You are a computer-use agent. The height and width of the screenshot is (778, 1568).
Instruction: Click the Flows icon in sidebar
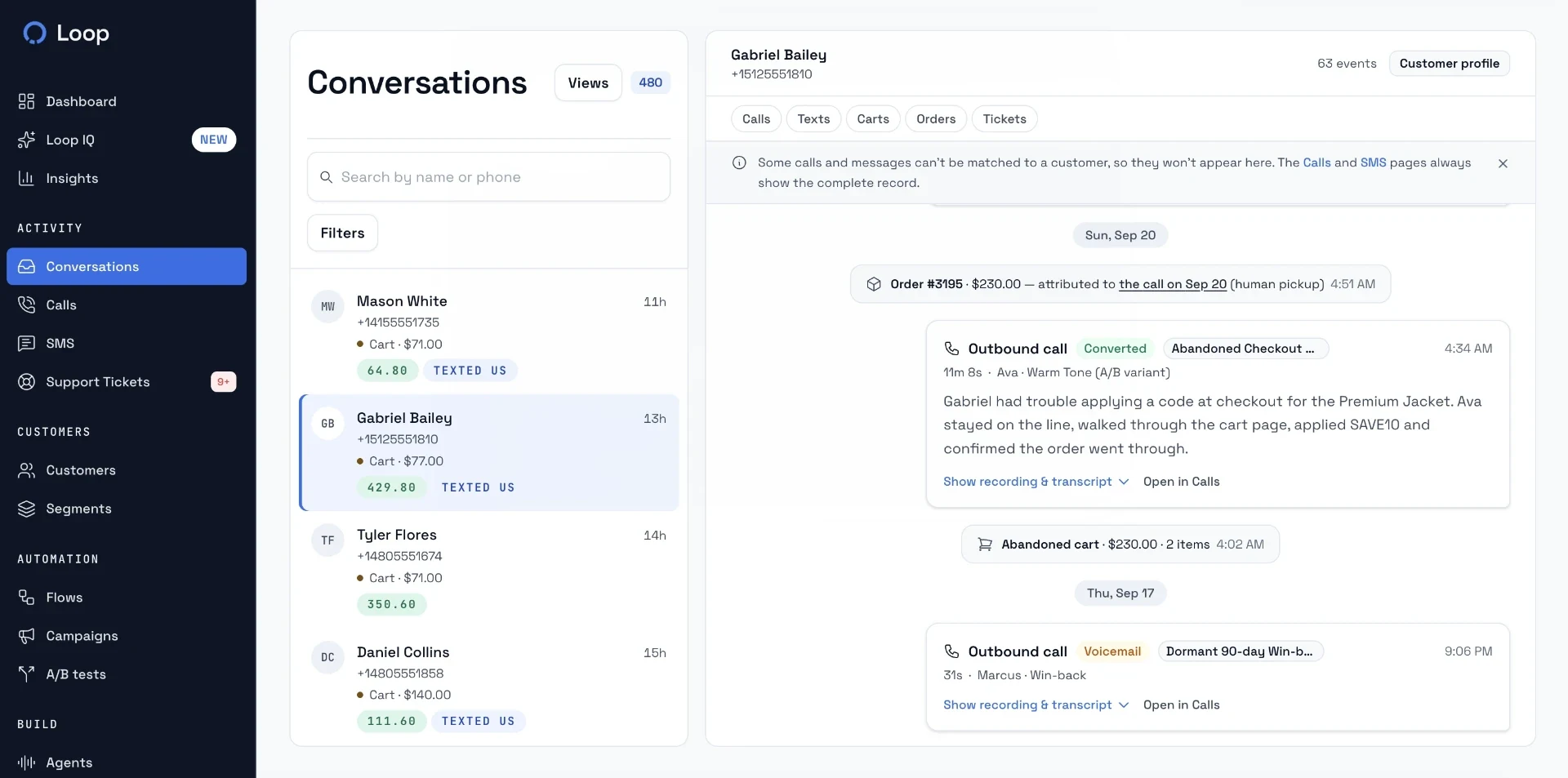(x=26, y=598)
